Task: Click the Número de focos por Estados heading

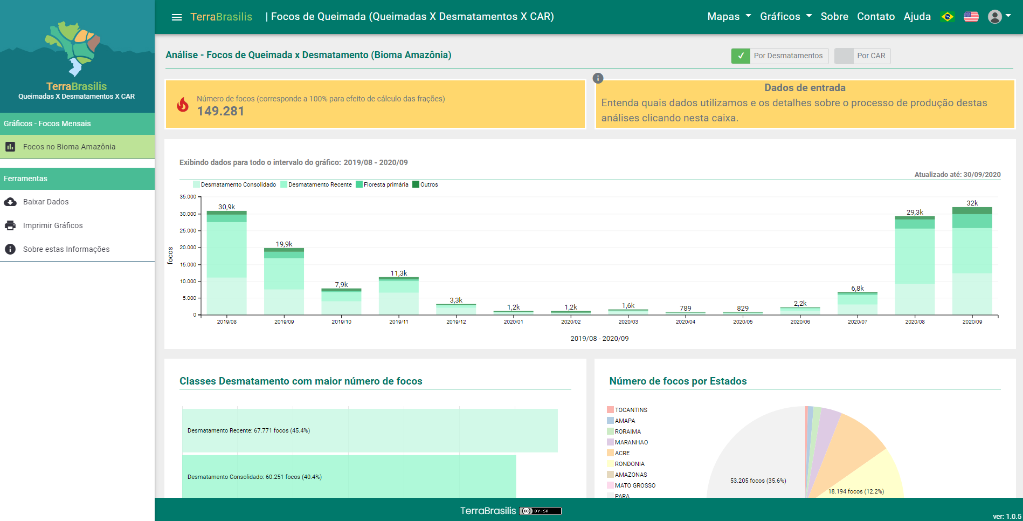Action: pos(678,381)
